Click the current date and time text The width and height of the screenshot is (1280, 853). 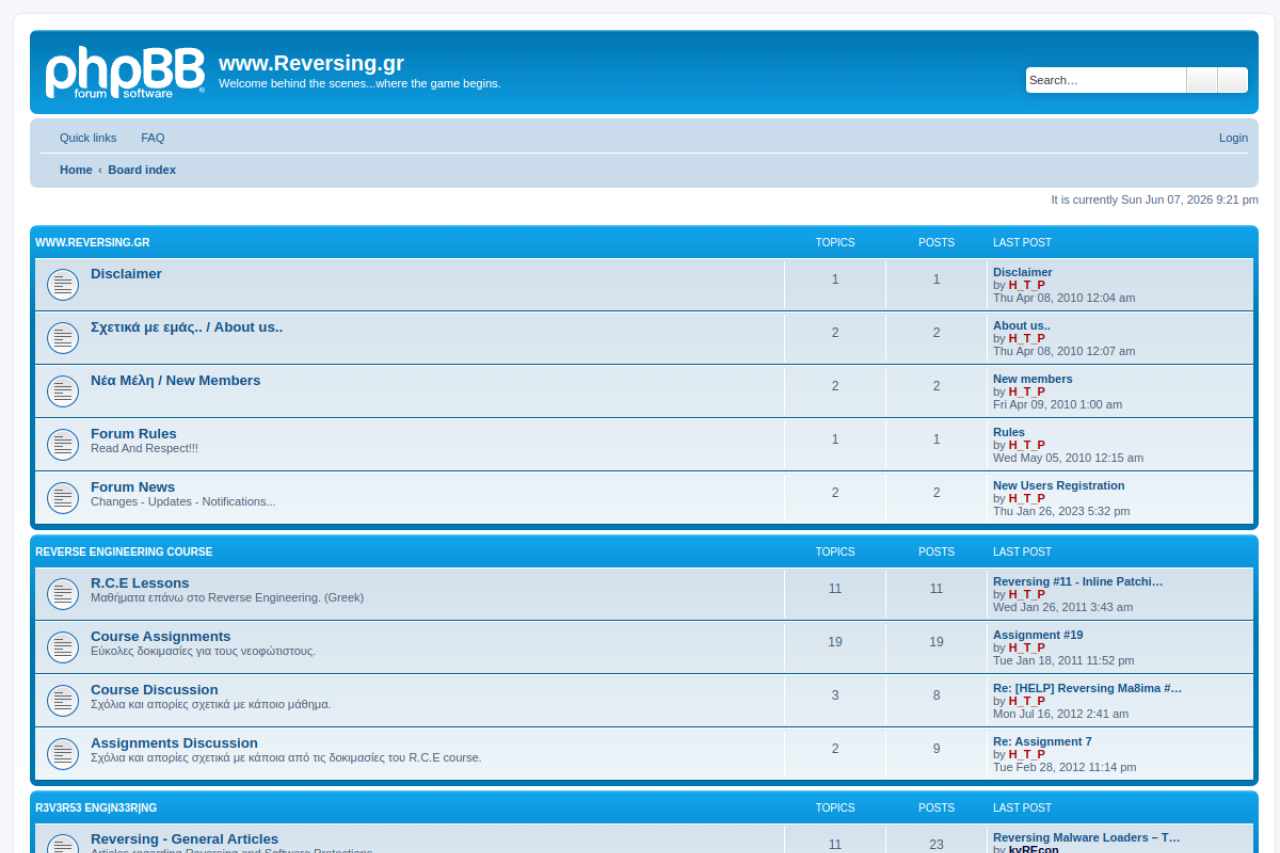tap(1155, 200)
